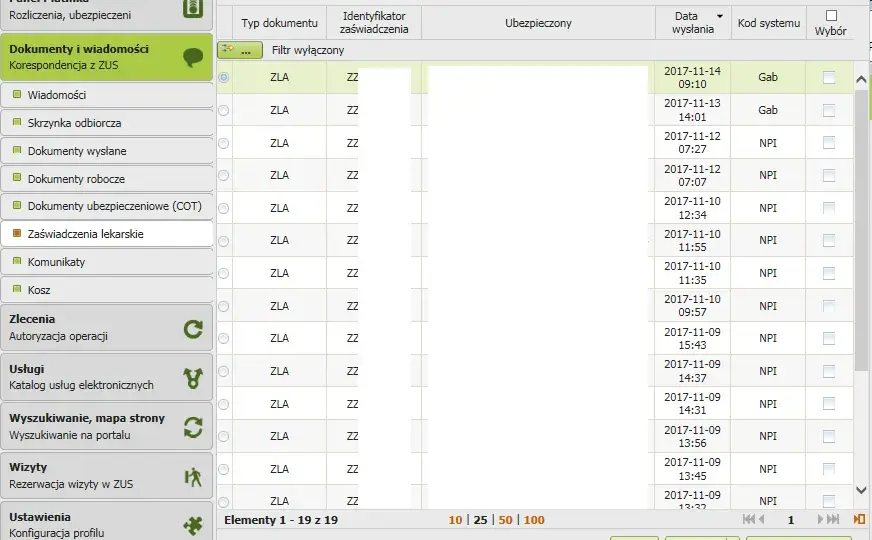Tick checkbox for row sent 2017-11-14 09:10

tap(829, 77)
